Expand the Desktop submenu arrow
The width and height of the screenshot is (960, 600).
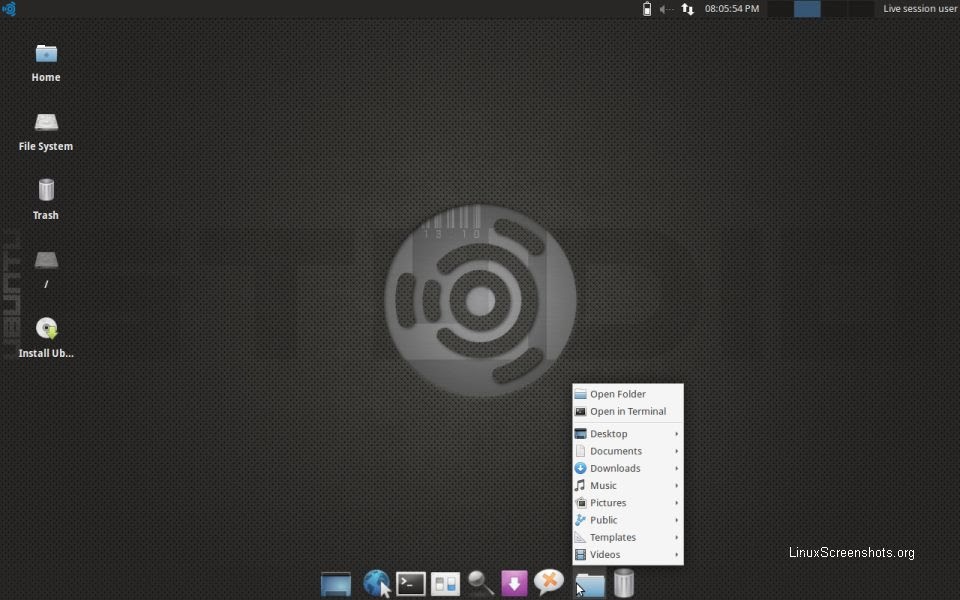[677, 433]
